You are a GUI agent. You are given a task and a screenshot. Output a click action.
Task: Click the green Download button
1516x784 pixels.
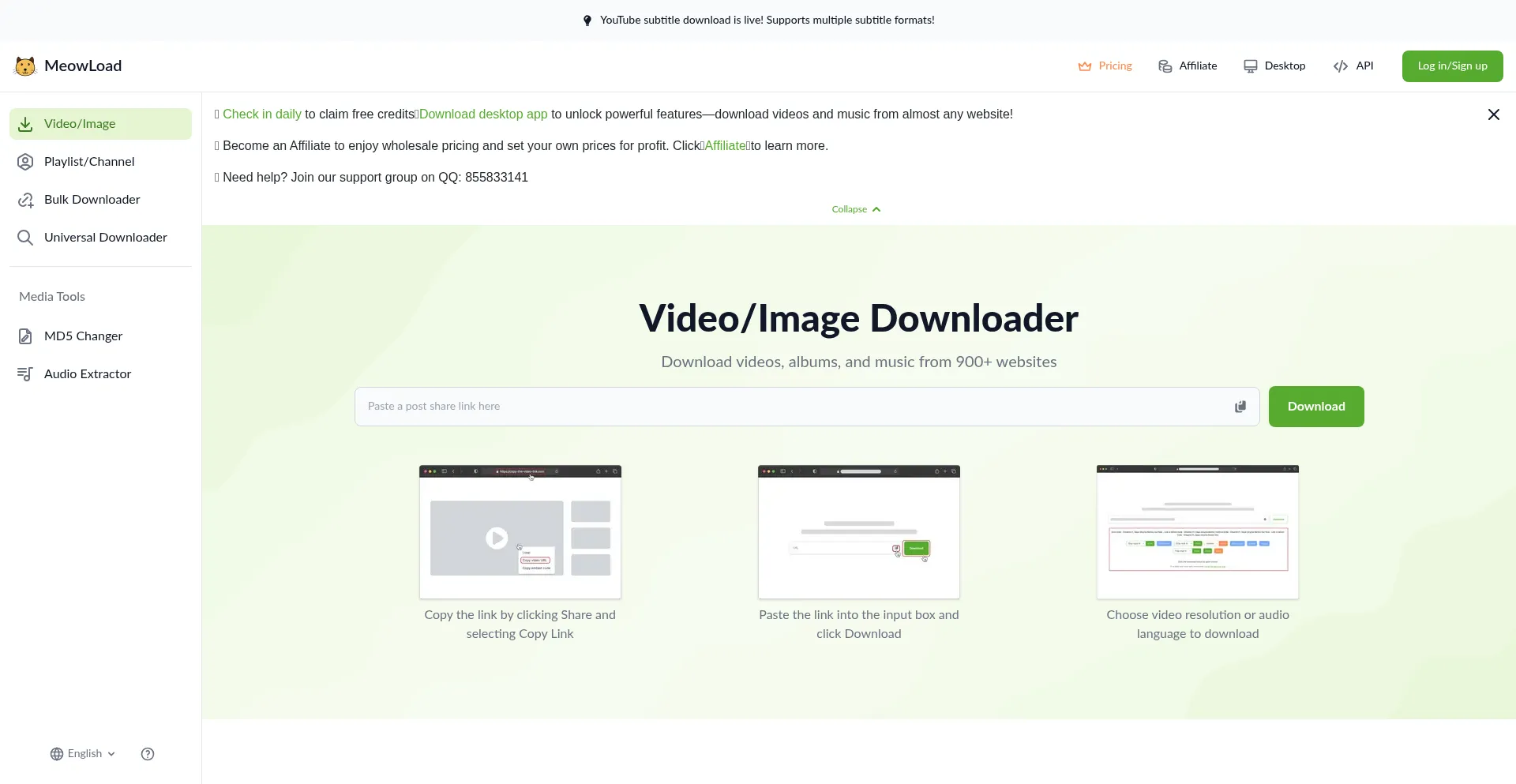click(x=1316, y=407)
